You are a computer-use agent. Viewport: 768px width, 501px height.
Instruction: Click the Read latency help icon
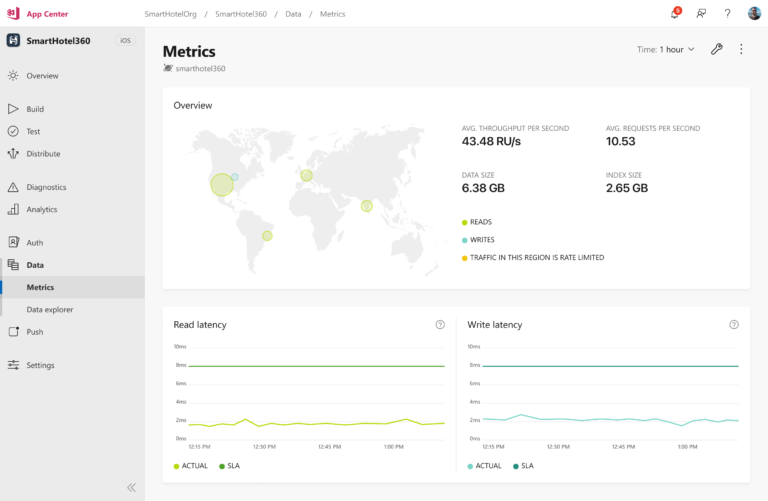[x=440, y=325]
